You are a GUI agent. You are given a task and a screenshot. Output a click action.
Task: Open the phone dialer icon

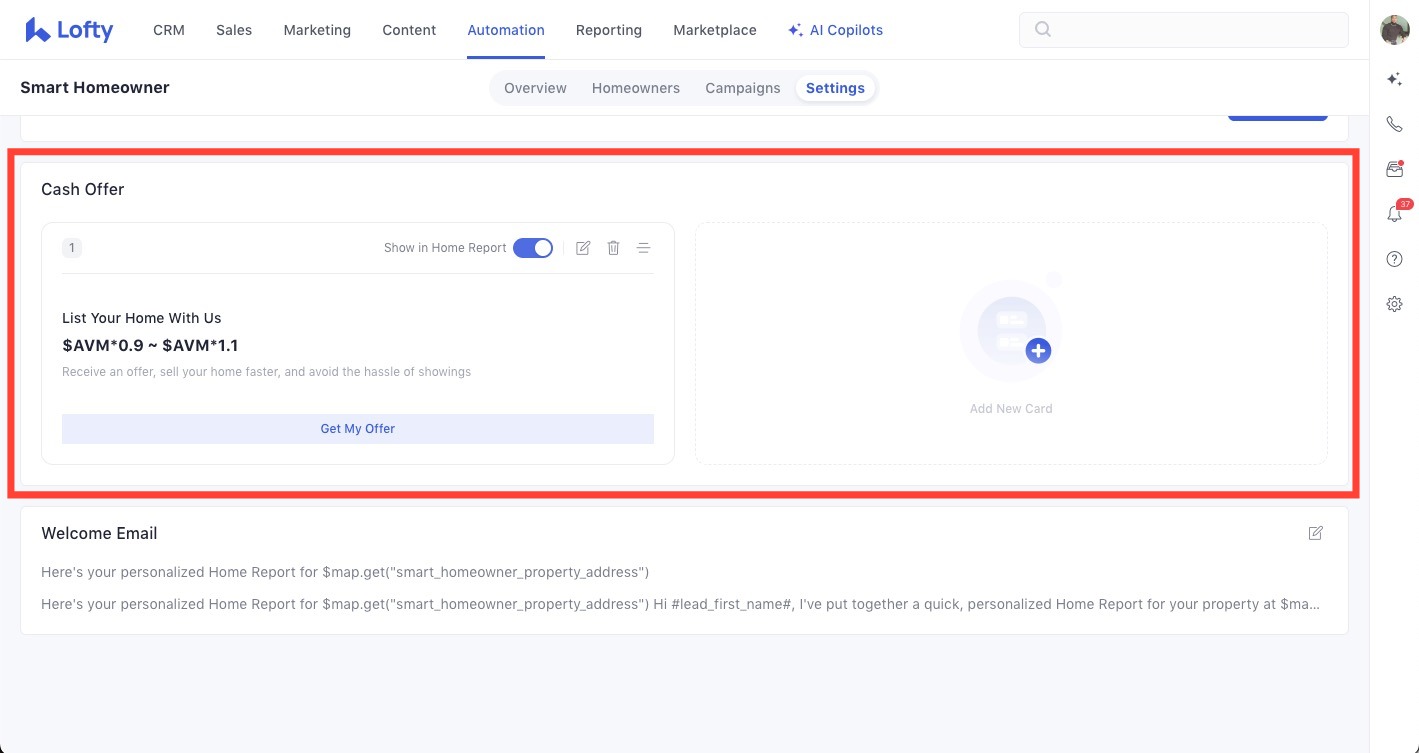pos(1394,124)
